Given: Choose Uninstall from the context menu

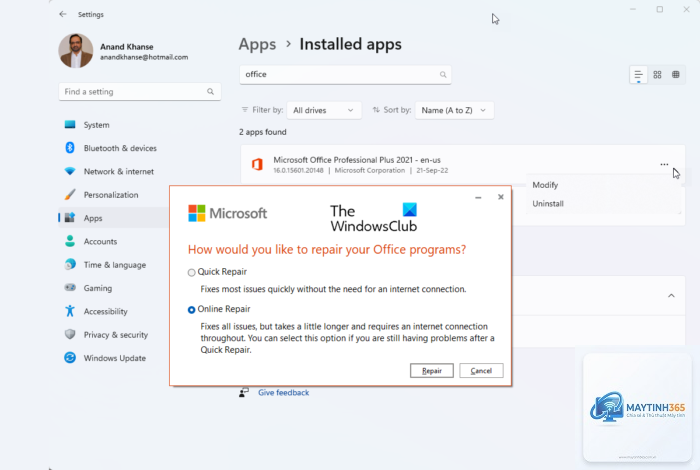Looking at the screenshot, I should (x=548, y=204).
